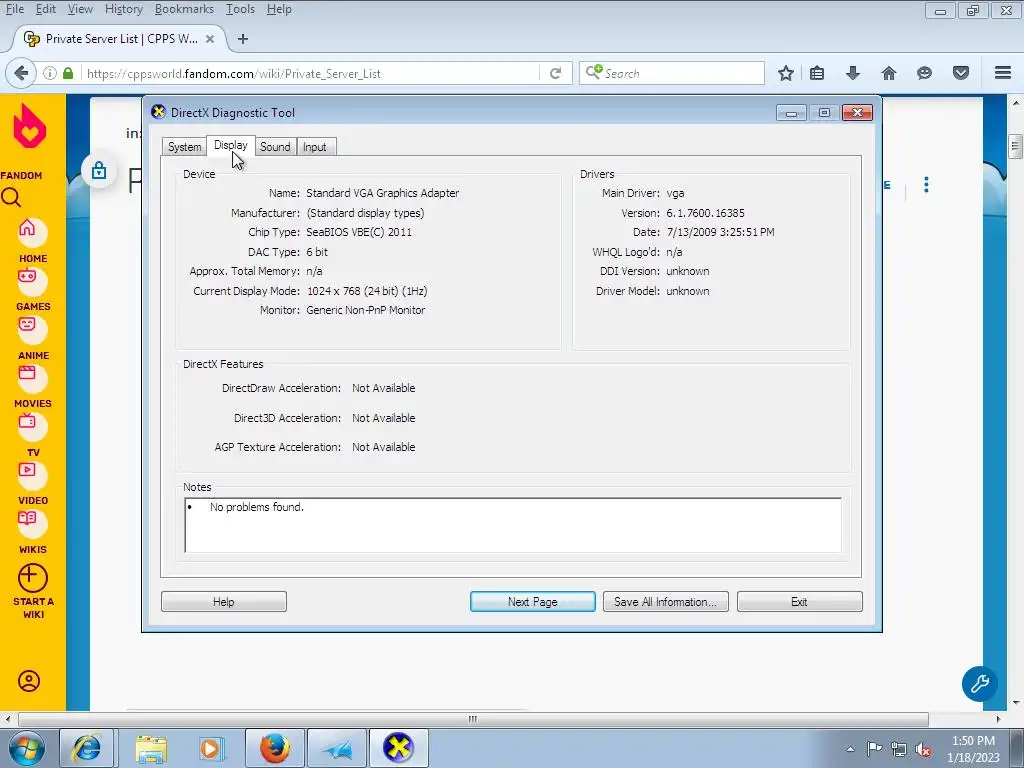Open Fandom user profile icon

(29, 681)
